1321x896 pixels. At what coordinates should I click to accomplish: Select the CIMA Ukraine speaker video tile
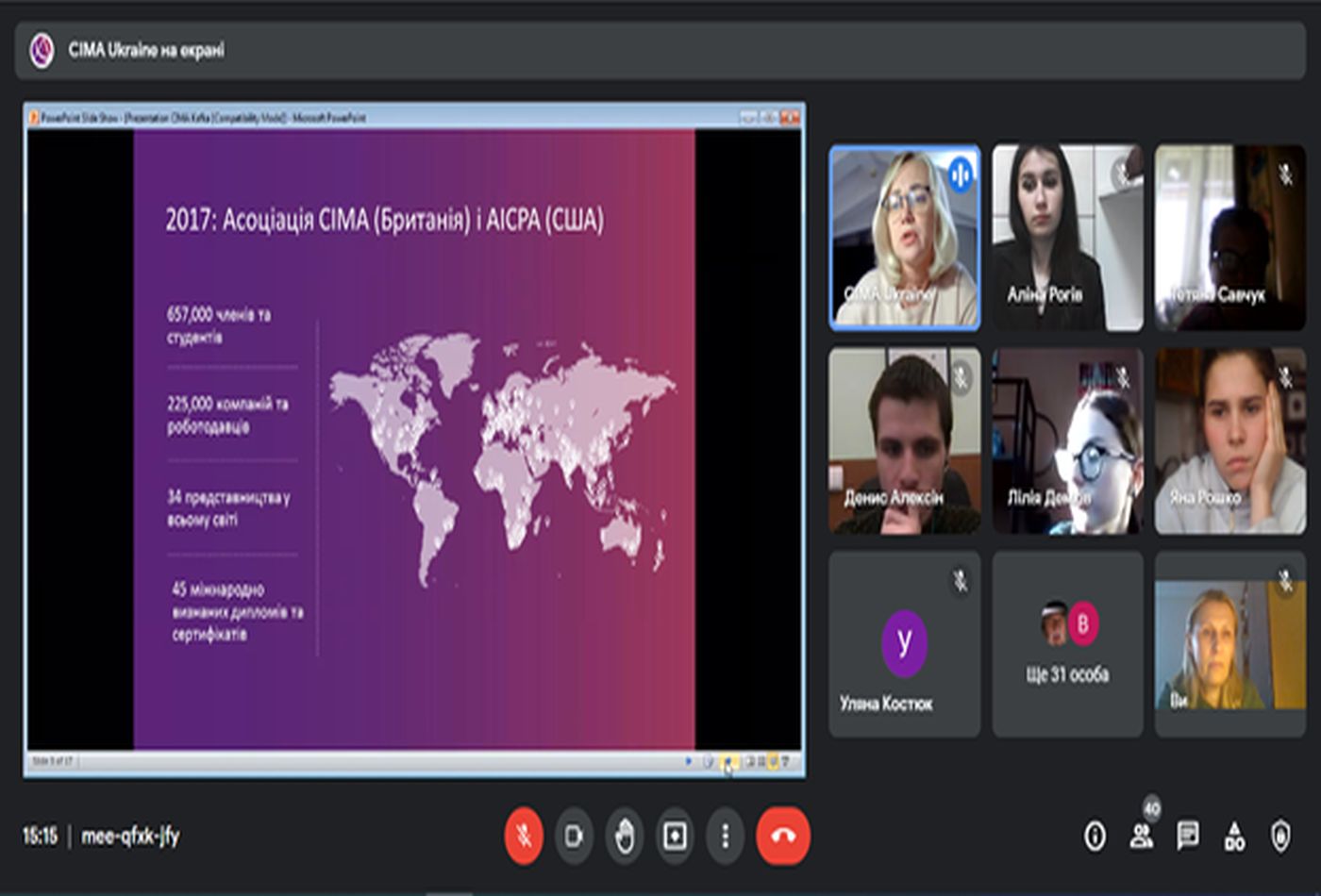[904, 237]
